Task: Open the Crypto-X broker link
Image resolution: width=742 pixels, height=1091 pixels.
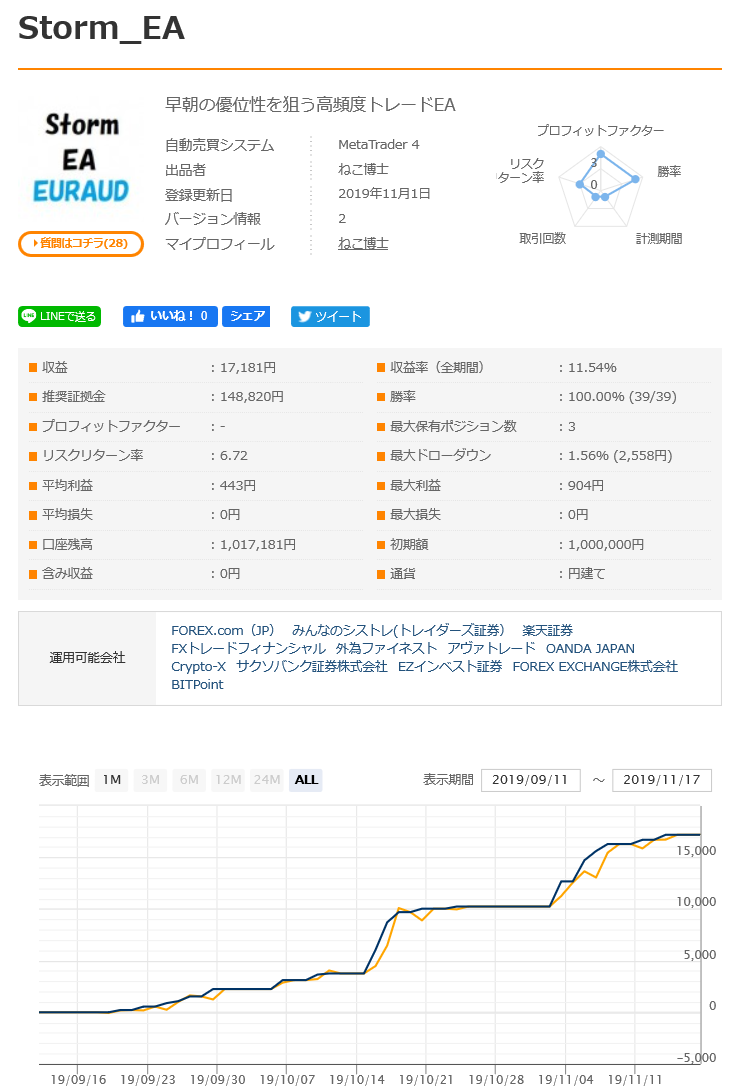Action: pos(198,667)
